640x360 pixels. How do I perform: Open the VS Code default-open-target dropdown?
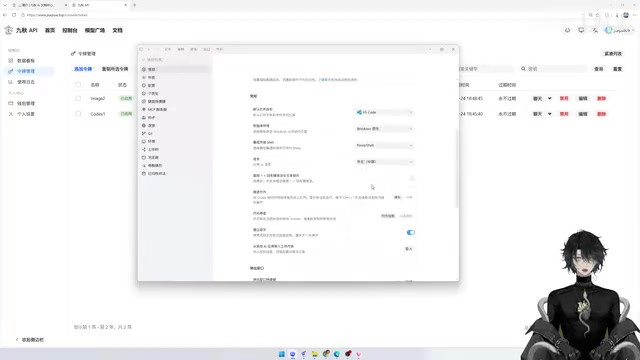tap(384, 112)
